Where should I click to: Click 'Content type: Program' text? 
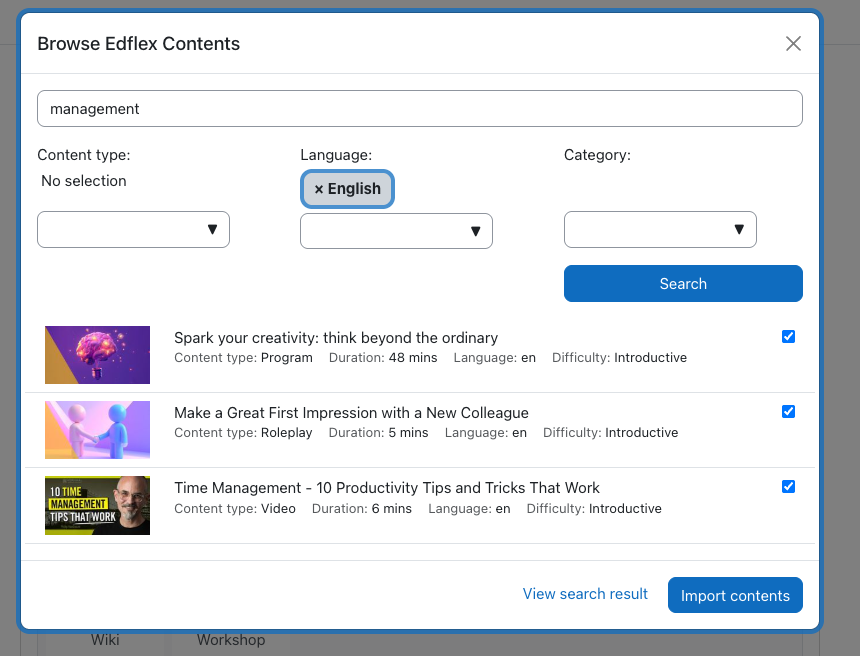243,358
